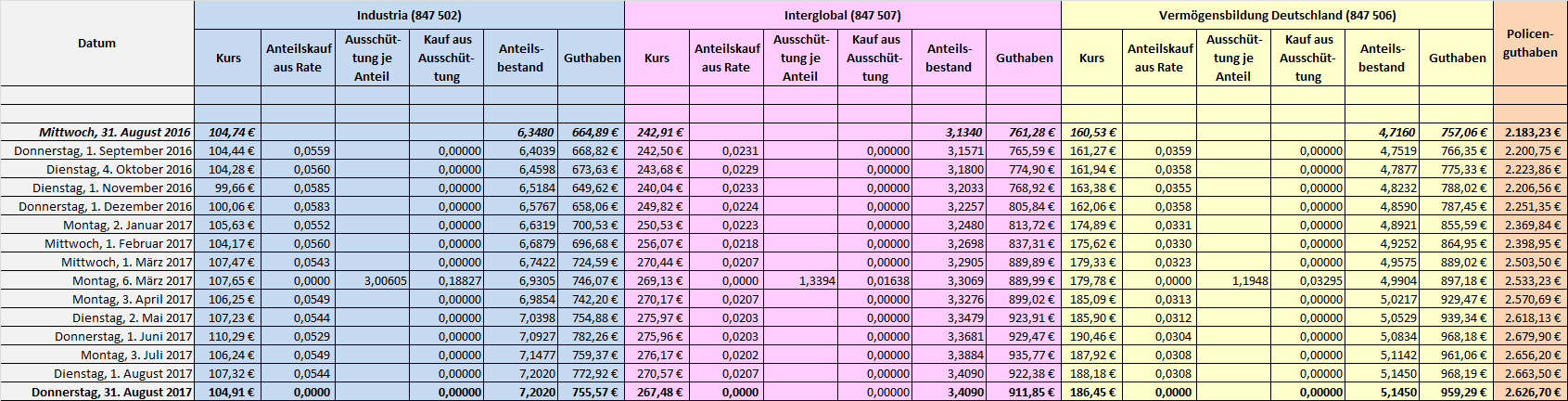Click Ausschüttung je Anteil header under Interglobal
This screenshot has width=1568, height=401.
pyautogui.click(x=800, y=58)
